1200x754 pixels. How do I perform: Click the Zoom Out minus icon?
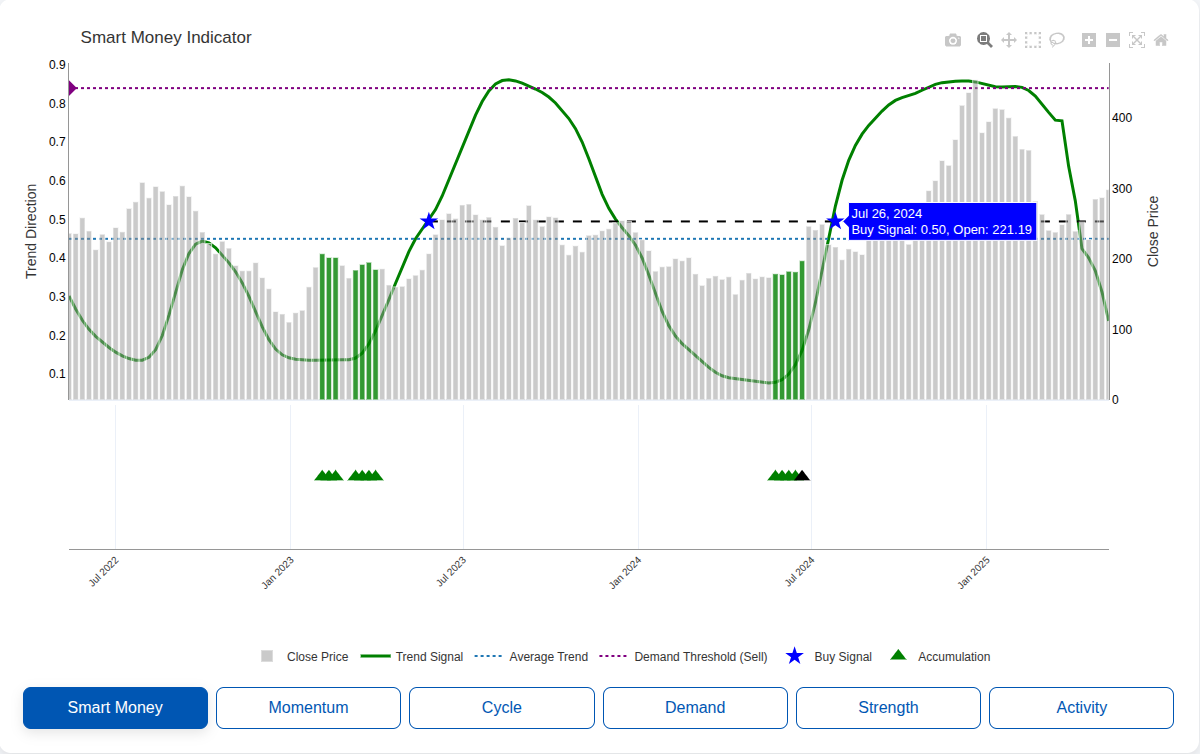pos(1113,40)
